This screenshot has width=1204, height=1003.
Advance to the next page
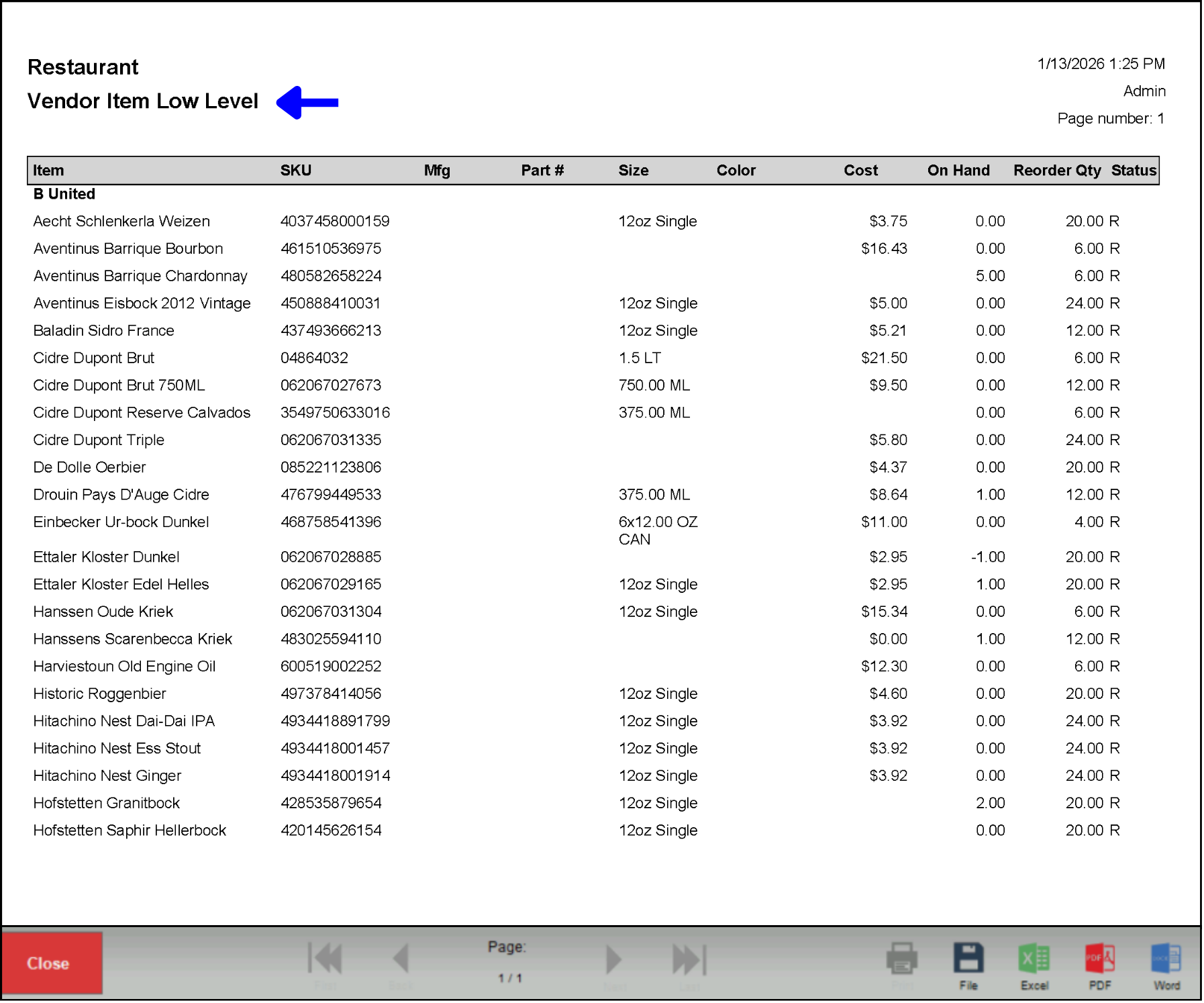point(614,958)
